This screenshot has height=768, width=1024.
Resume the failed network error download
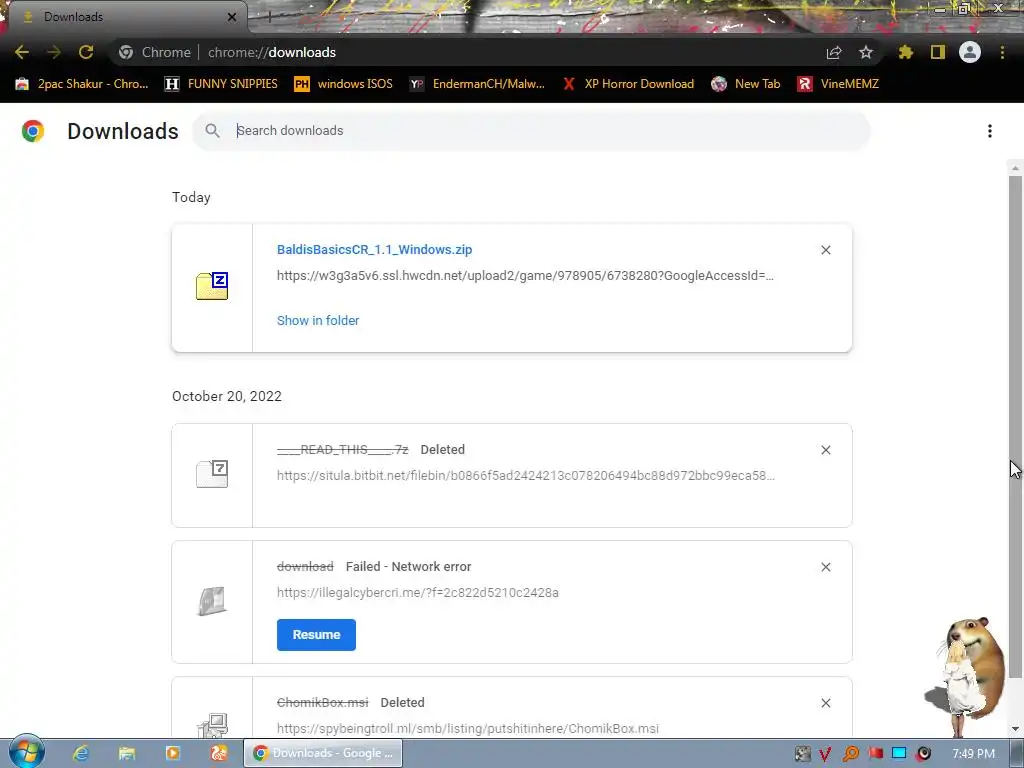(316, 635)
